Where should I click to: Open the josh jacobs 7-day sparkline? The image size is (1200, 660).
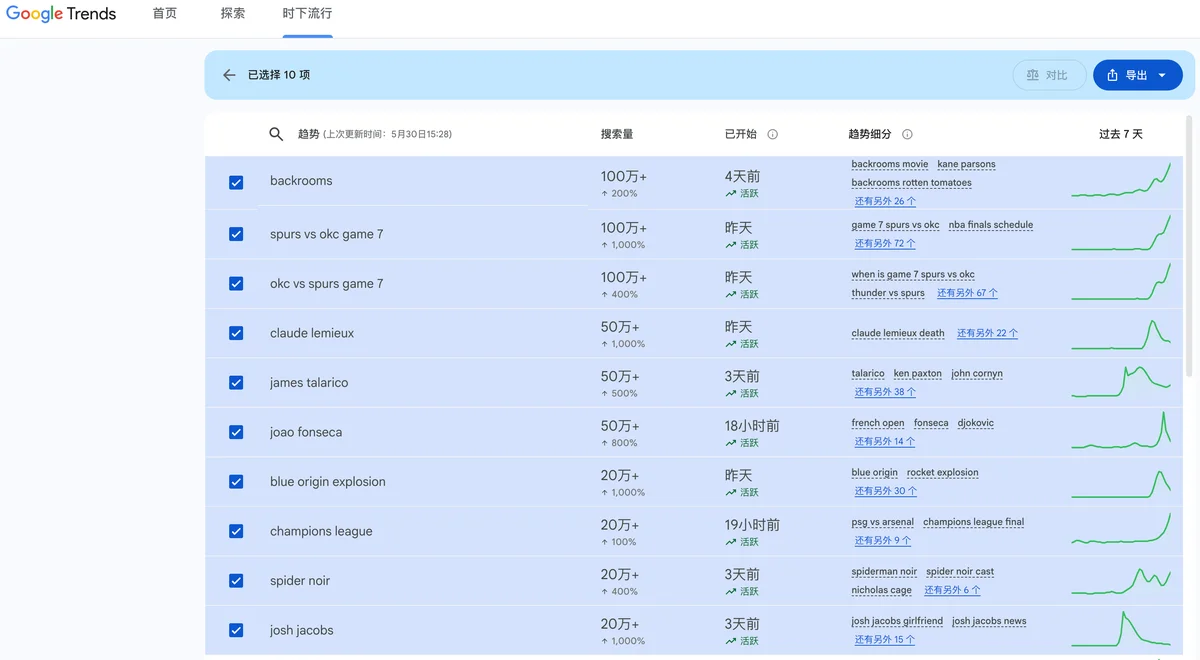(1121, 628)
